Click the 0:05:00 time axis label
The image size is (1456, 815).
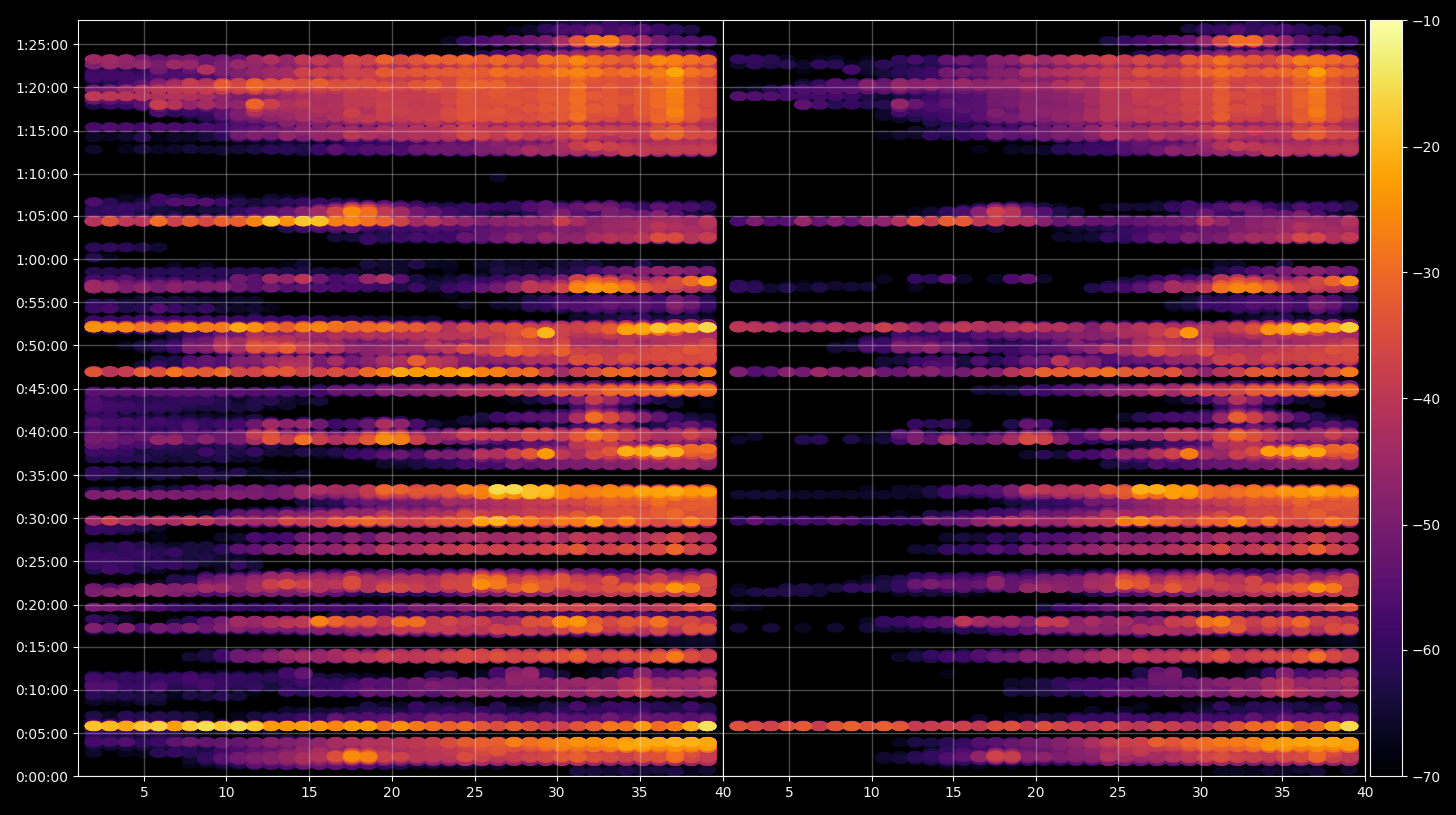click(42, 734)
